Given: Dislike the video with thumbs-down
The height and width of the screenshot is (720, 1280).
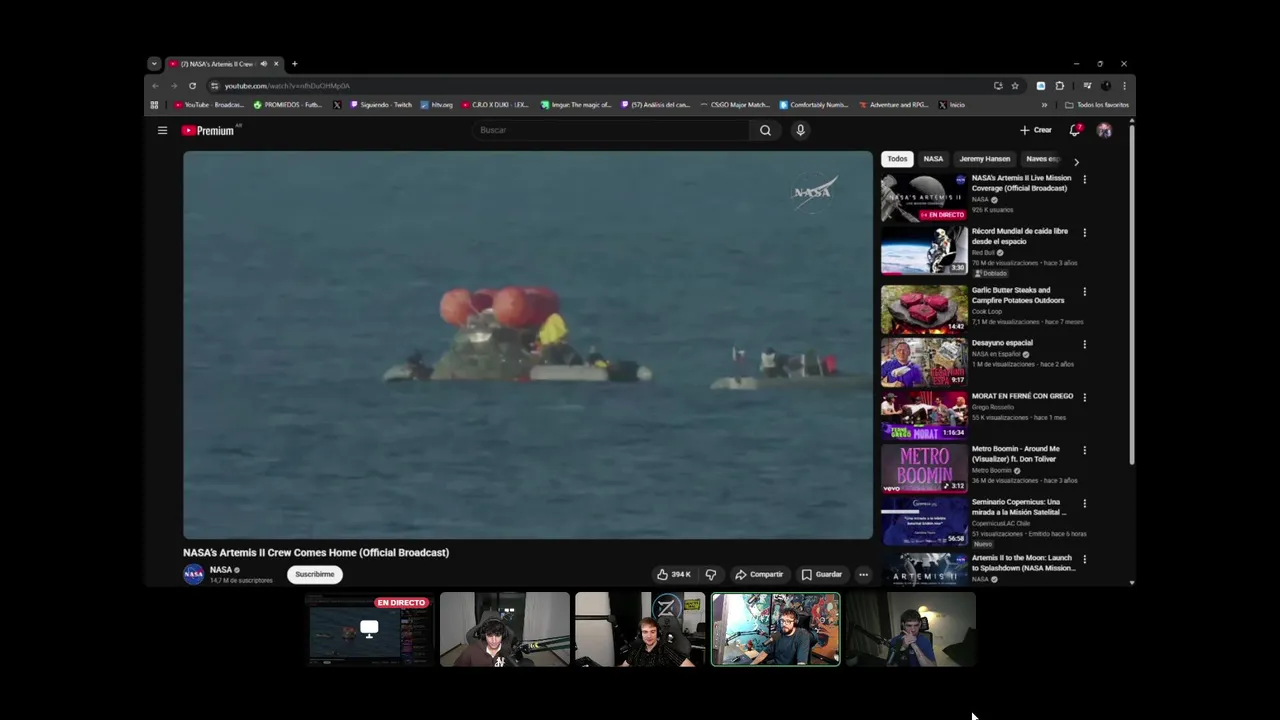Looking at the screenshot, I should point(711,574).
